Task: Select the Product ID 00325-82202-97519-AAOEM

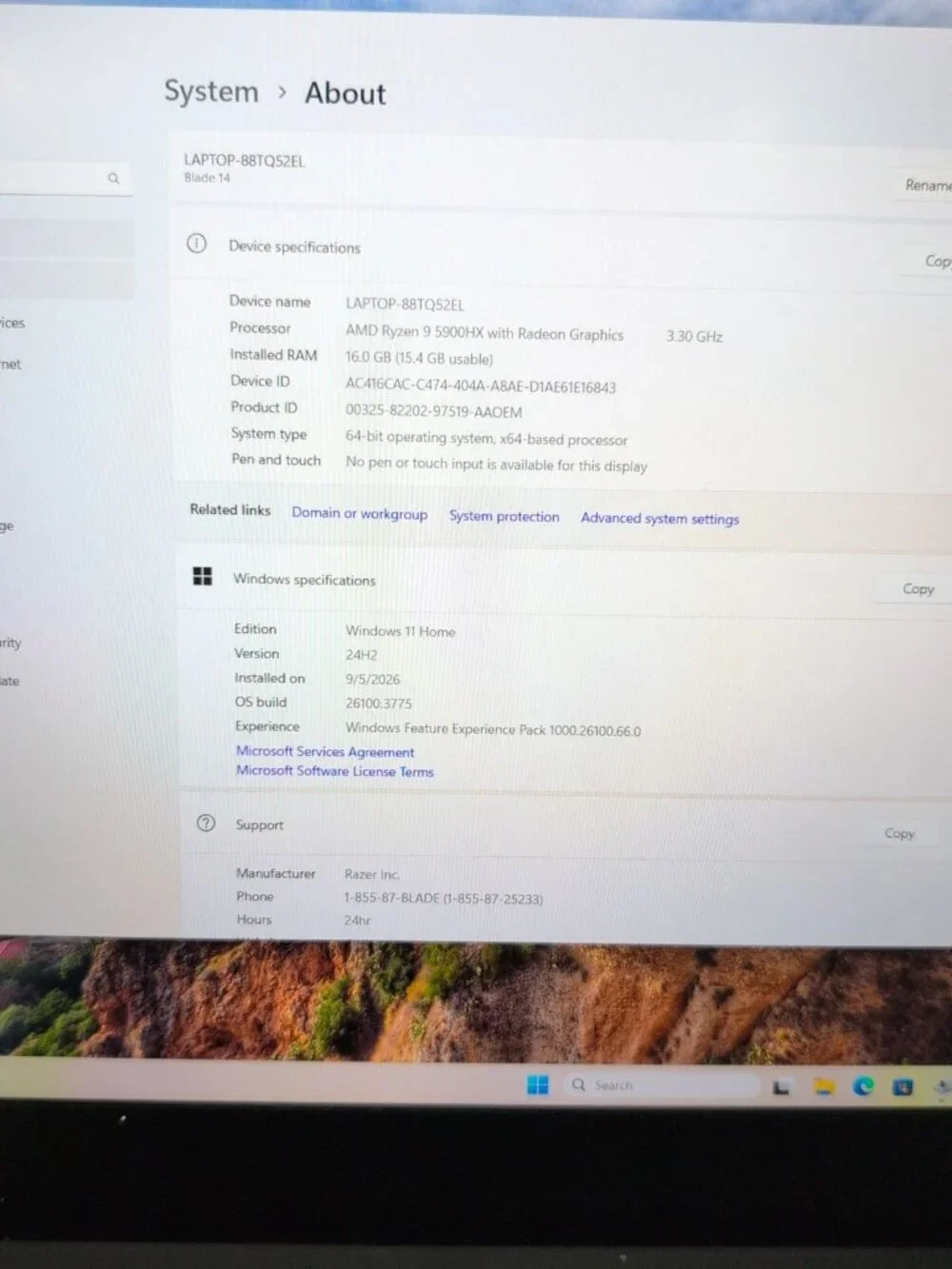Action: (434, 412)
